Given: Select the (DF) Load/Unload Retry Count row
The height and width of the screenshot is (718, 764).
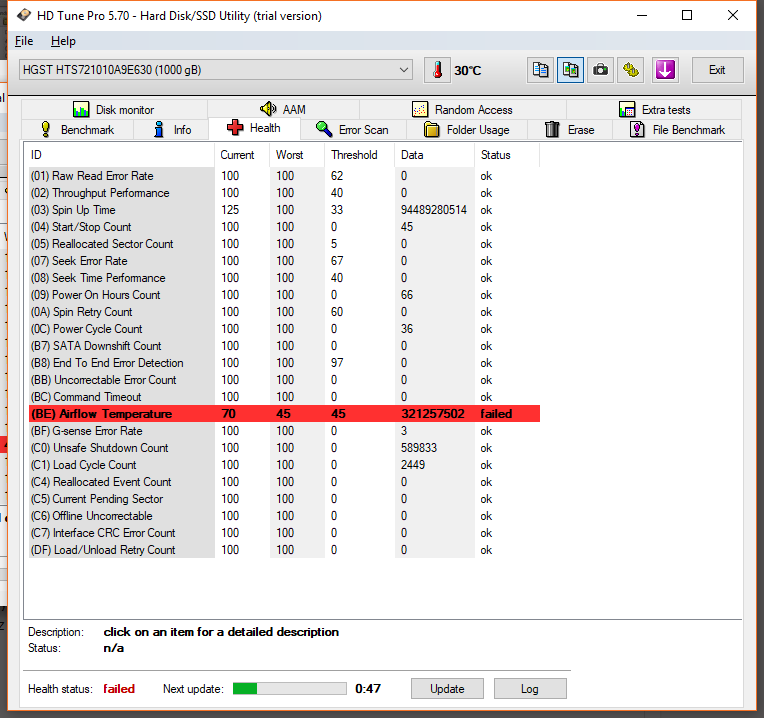Looking at the screenshot, I should 284,549.
